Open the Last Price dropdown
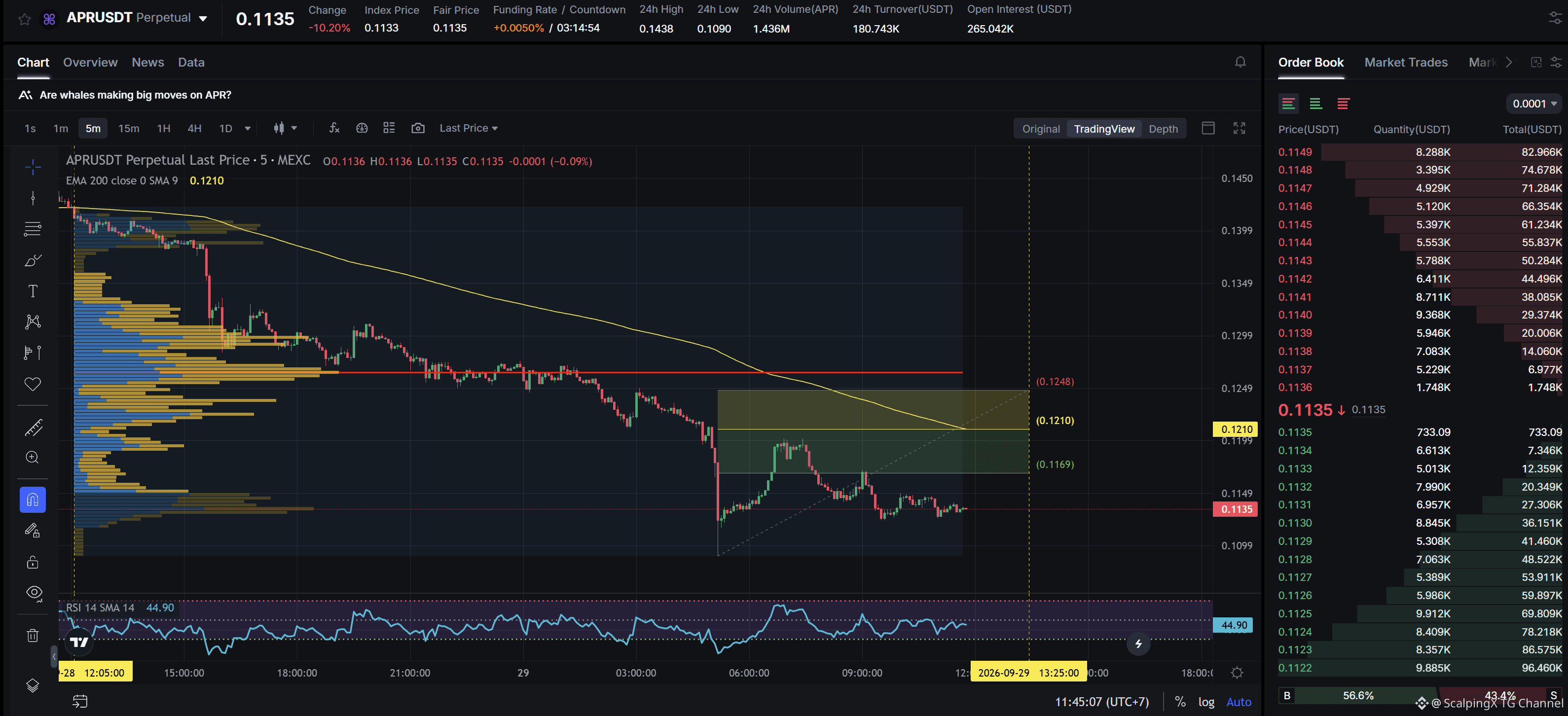The width and height of the screenshot is (1568, 716). click(469, 128)
